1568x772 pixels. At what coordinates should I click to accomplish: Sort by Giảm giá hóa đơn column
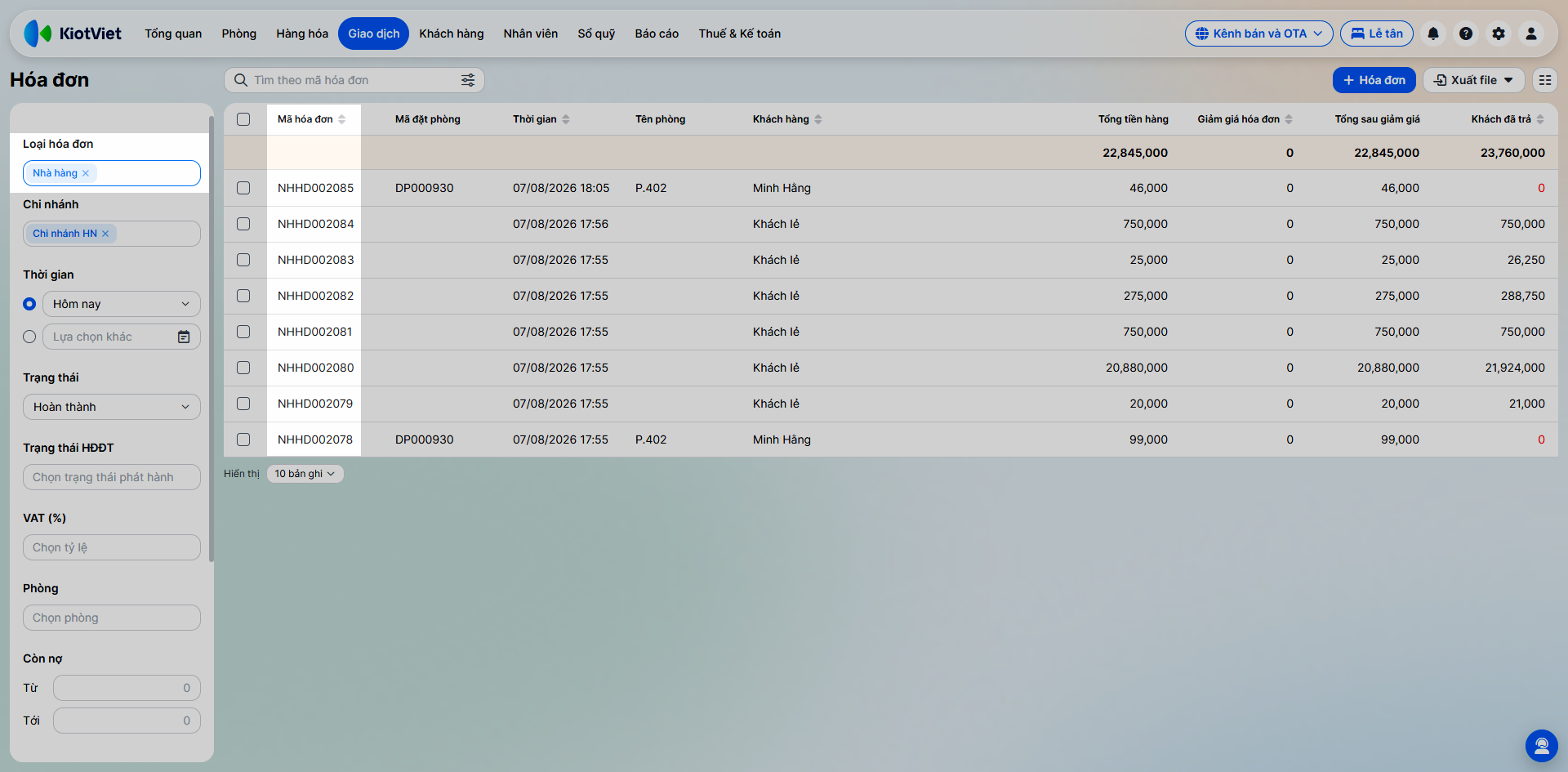1289,119
